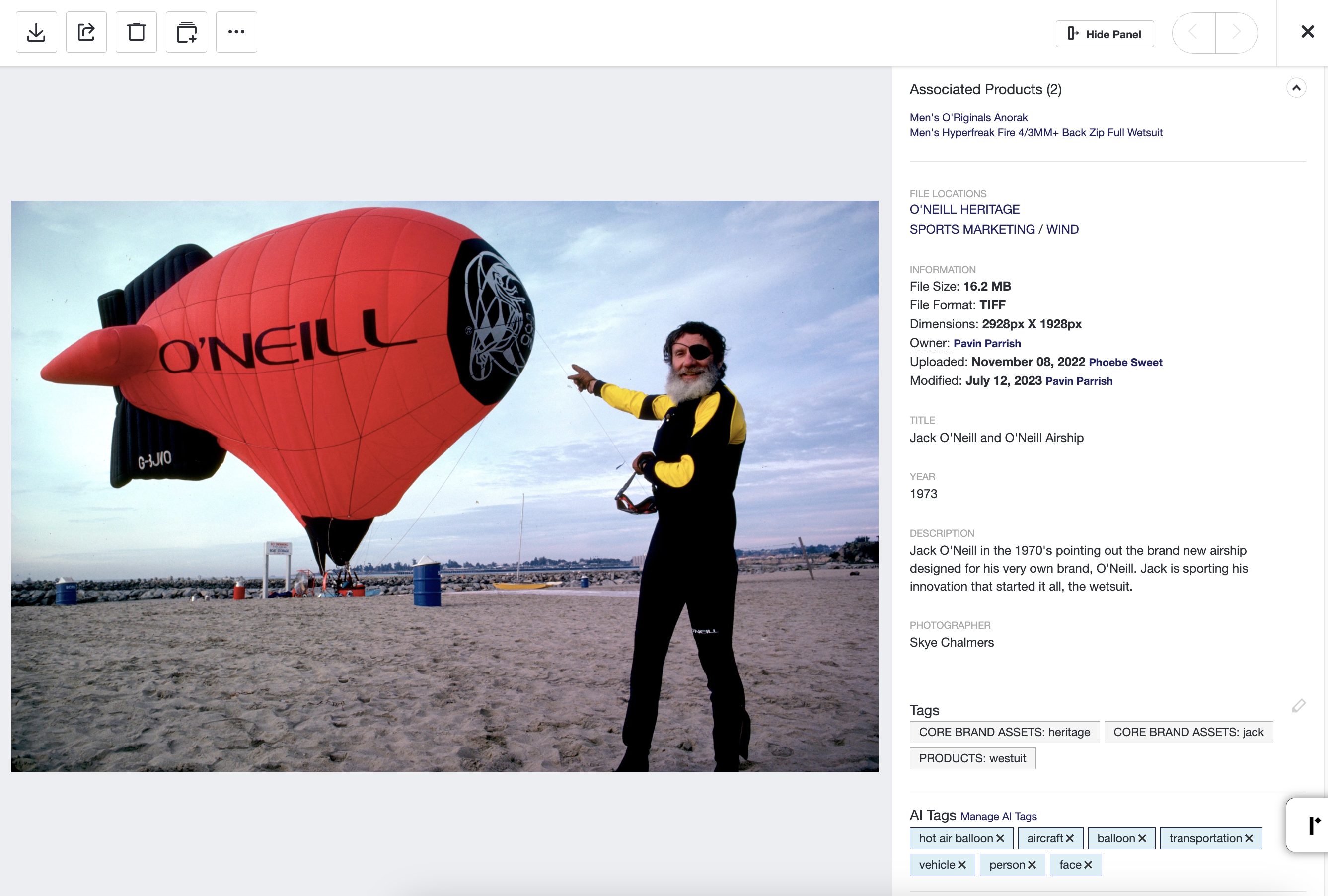Screen dimensions: 1328x896
Task: Click the airship photo preview
Action: [444, 486]
